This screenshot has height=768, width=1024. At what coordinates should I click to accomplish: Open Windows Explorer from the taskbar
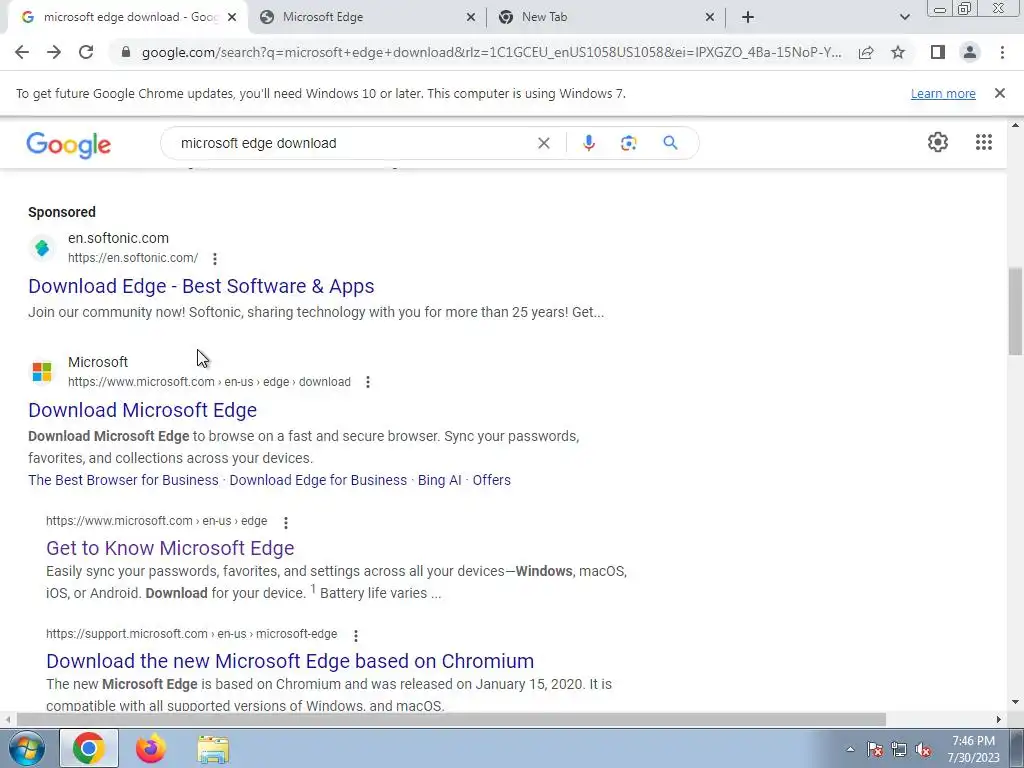pos(213,749)
